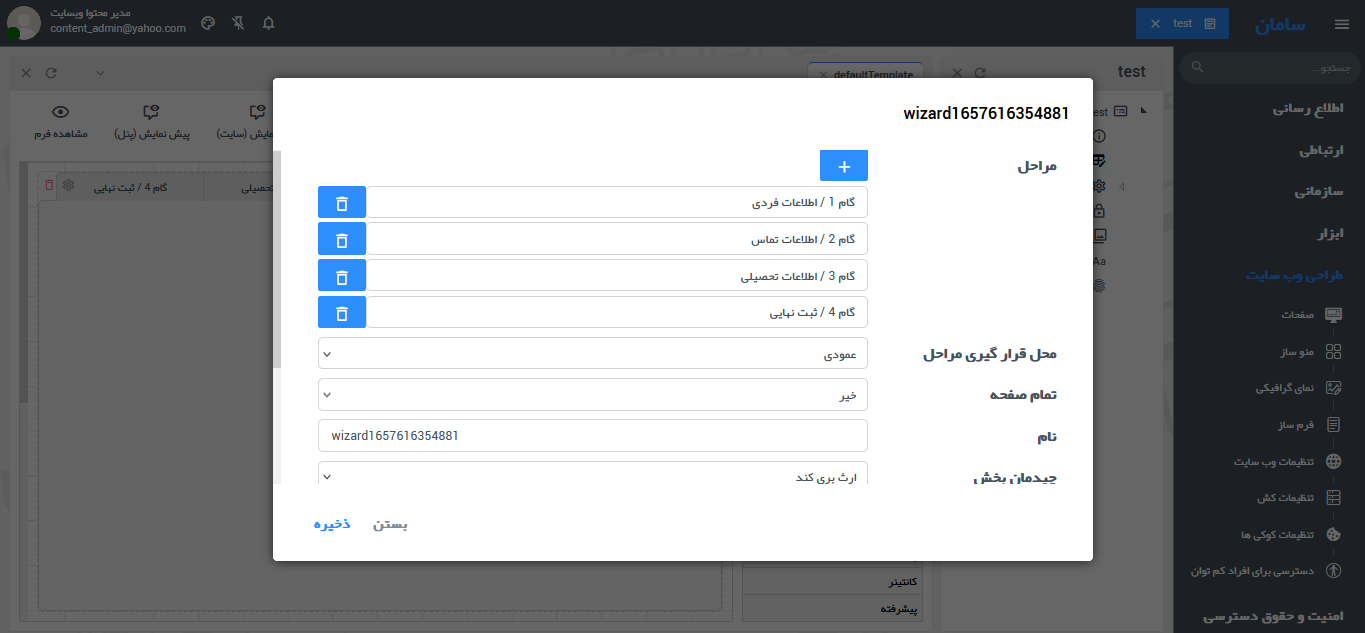Collapse the 'test' root tree node
The width and height of the screenshot is (1365, 633).
point(1142,111)
